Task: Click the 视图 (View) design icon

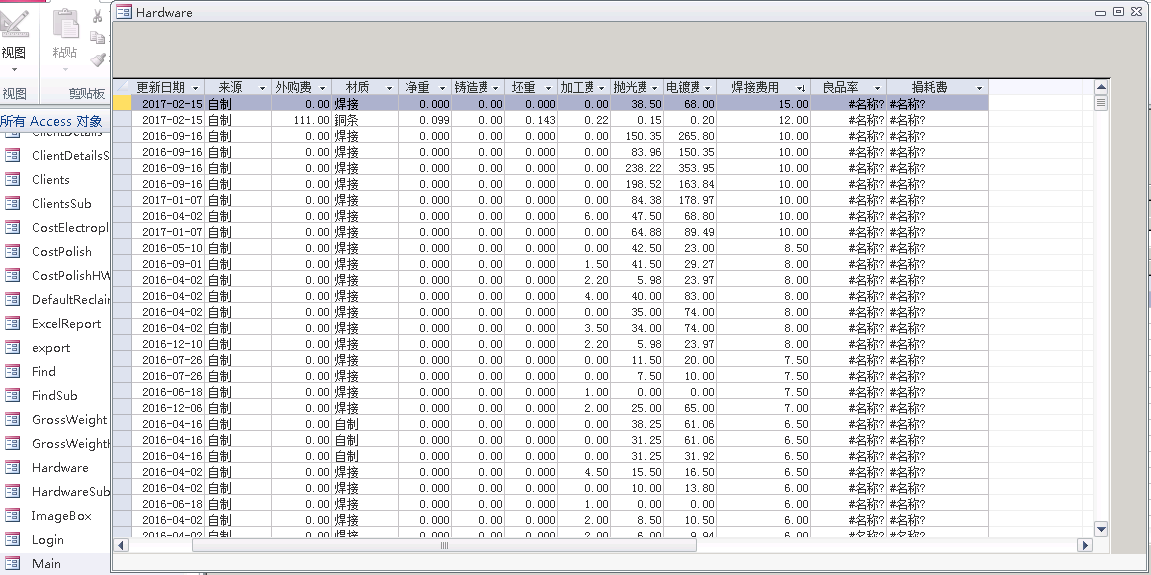Action: tap(14, 24)
